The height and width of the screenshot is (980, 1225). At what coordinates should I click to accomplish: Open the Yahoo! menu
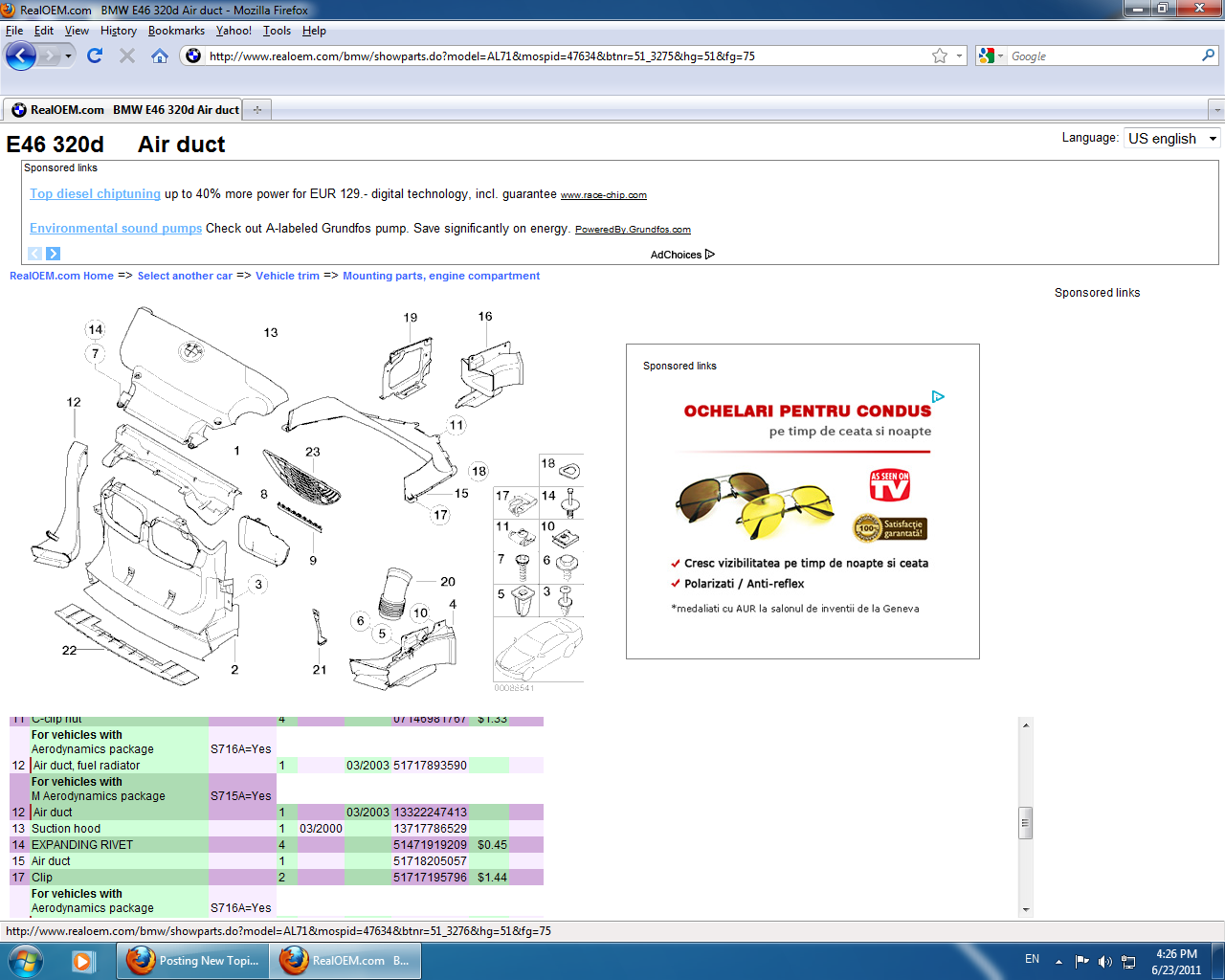pos(234,31)
